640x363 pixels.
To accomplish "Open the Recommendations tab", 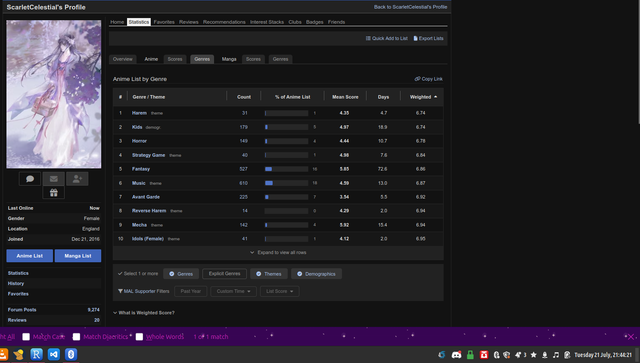I will pyautogui.click(x=224, y=22).
